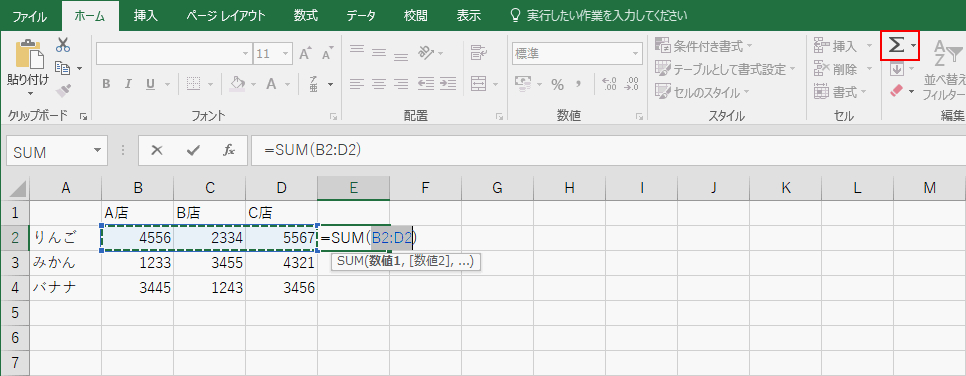This screenshot has height=376, width=966.
Task: Click decrease decimal places icon
Action: tap(631, 84)
